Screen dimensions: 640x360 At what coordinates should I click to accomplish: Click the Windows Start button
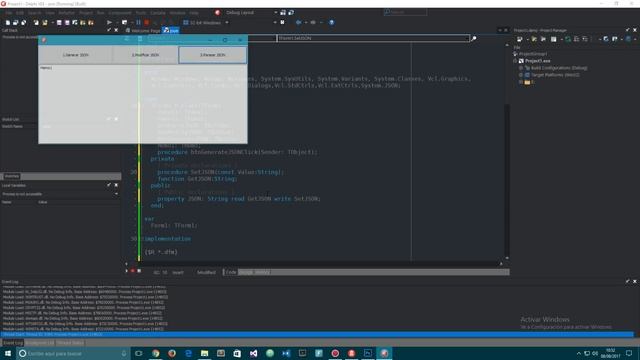pyautogui.click(x=8, y=353)
